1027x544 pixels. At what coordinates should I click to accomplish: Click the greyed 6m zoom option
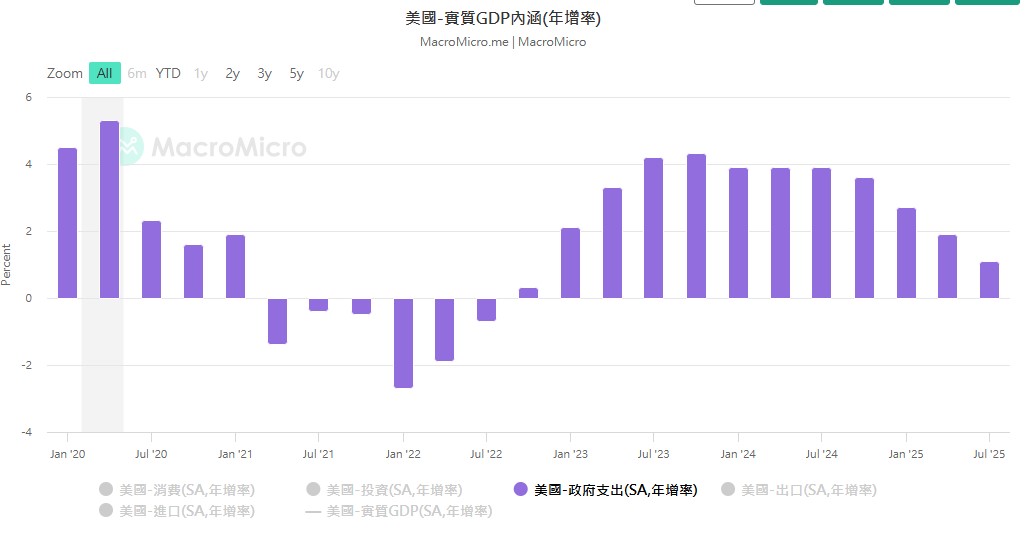(x=137, y=73)
